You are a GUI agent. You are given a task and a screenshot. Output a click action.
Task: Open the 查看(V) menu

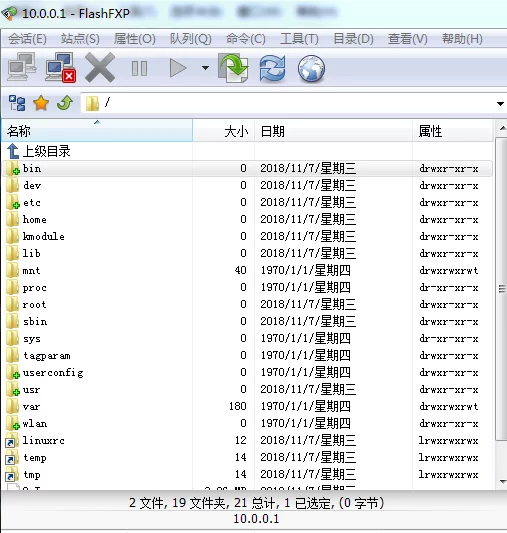(x=407, y=39)
